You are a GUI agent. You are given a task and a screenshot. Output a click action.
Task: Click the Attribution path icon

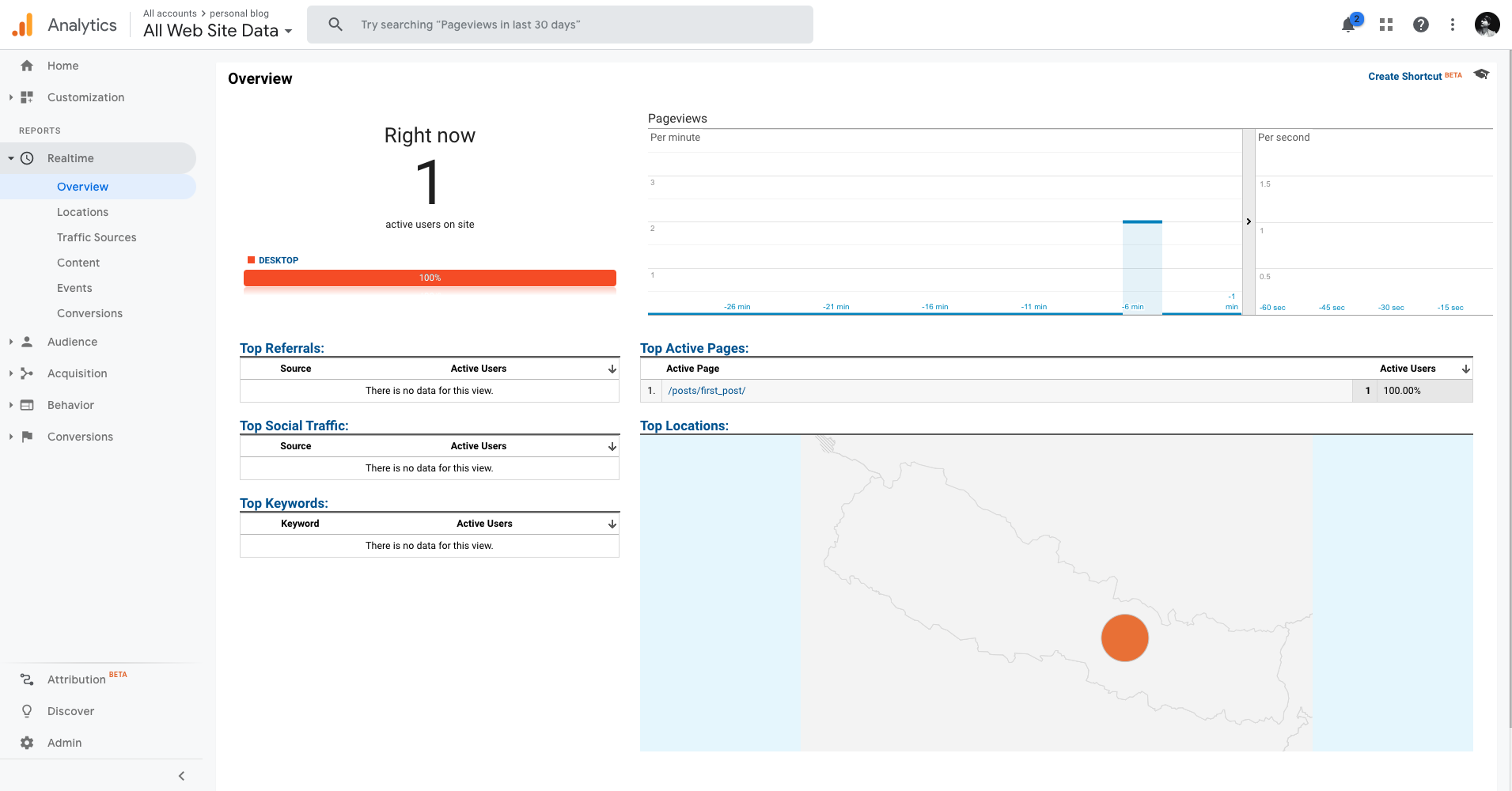pyautogui.click(x=27, y=679)
